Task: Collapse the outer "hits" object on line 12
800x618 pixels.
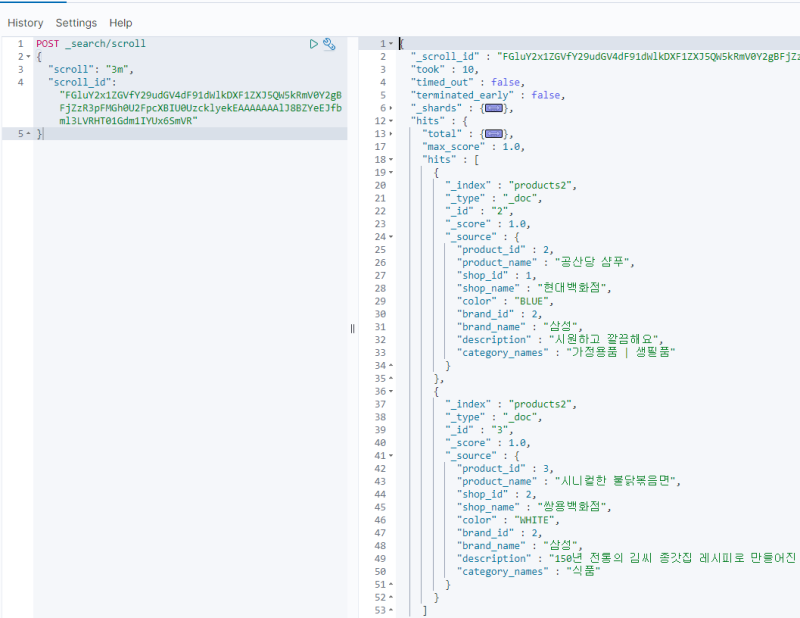Action: click(x=390, y=121)
